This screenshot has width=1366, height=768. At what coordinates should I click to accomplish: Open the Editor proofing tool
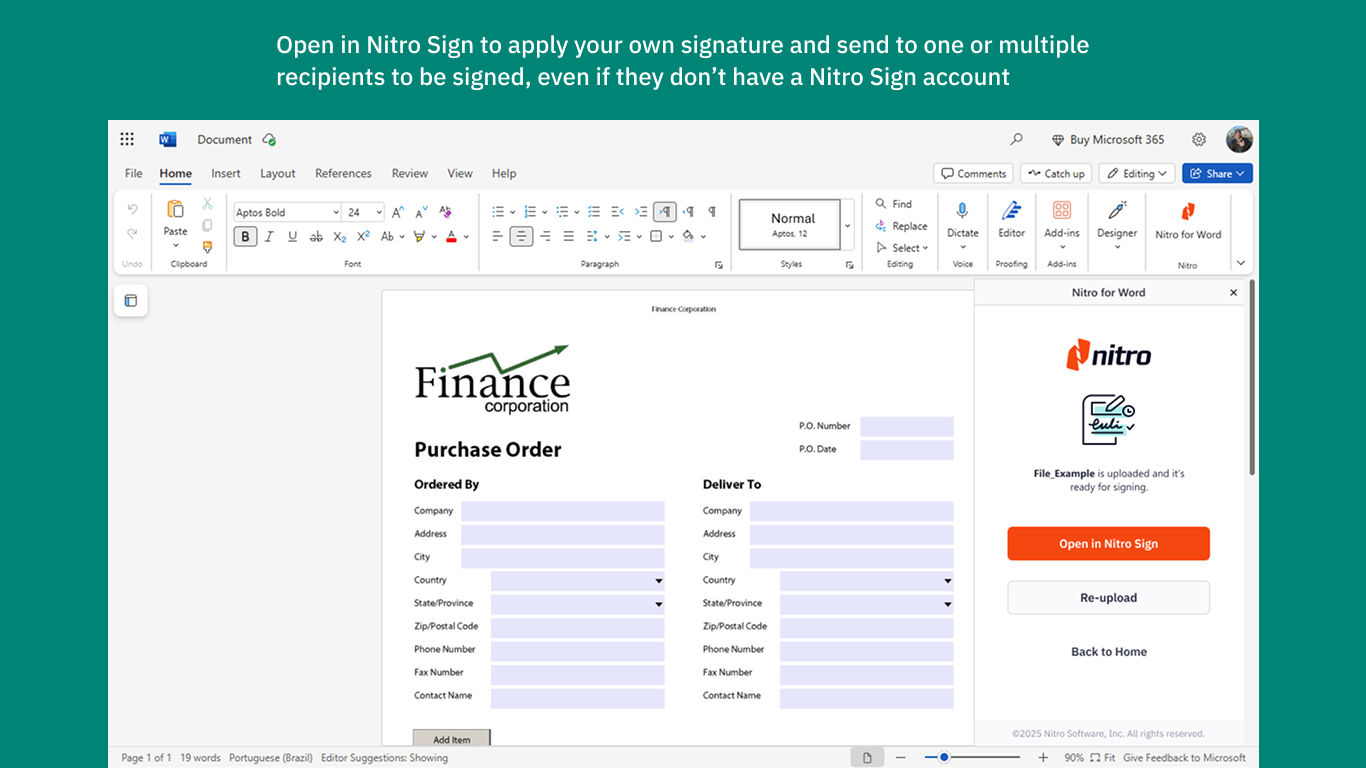click(x=1011, y=211)
